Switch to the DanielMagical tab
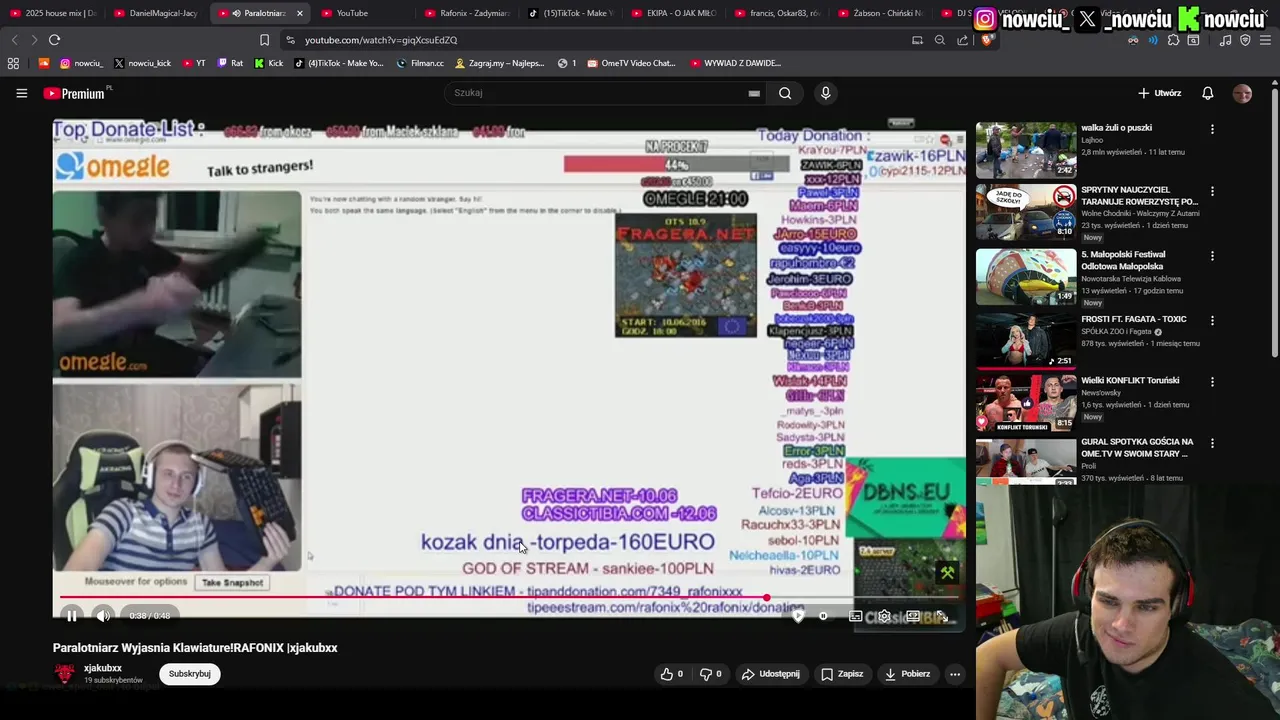Viewport: 1280px width, 720px height. [155, 13]
